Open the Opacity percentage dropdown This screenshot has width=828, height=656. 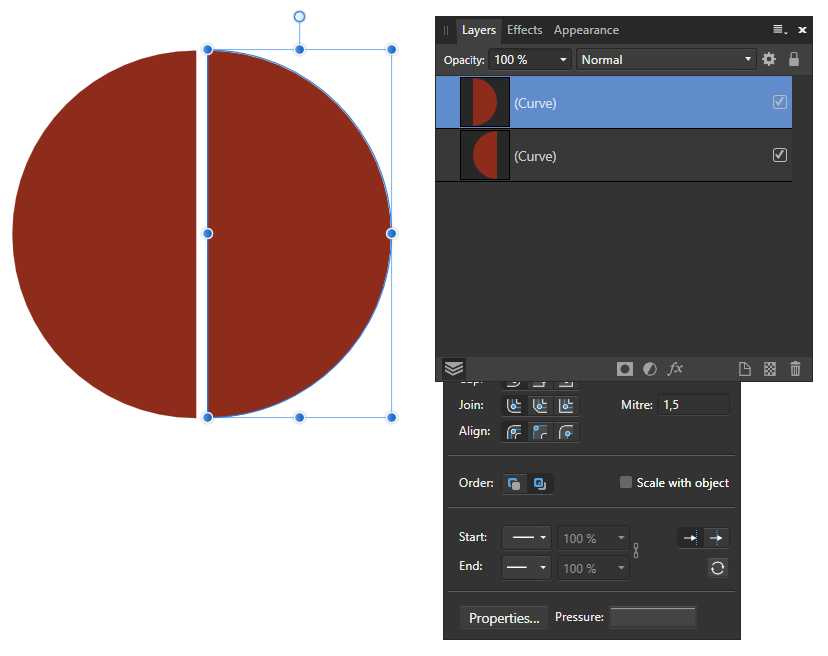pos(563,60)
